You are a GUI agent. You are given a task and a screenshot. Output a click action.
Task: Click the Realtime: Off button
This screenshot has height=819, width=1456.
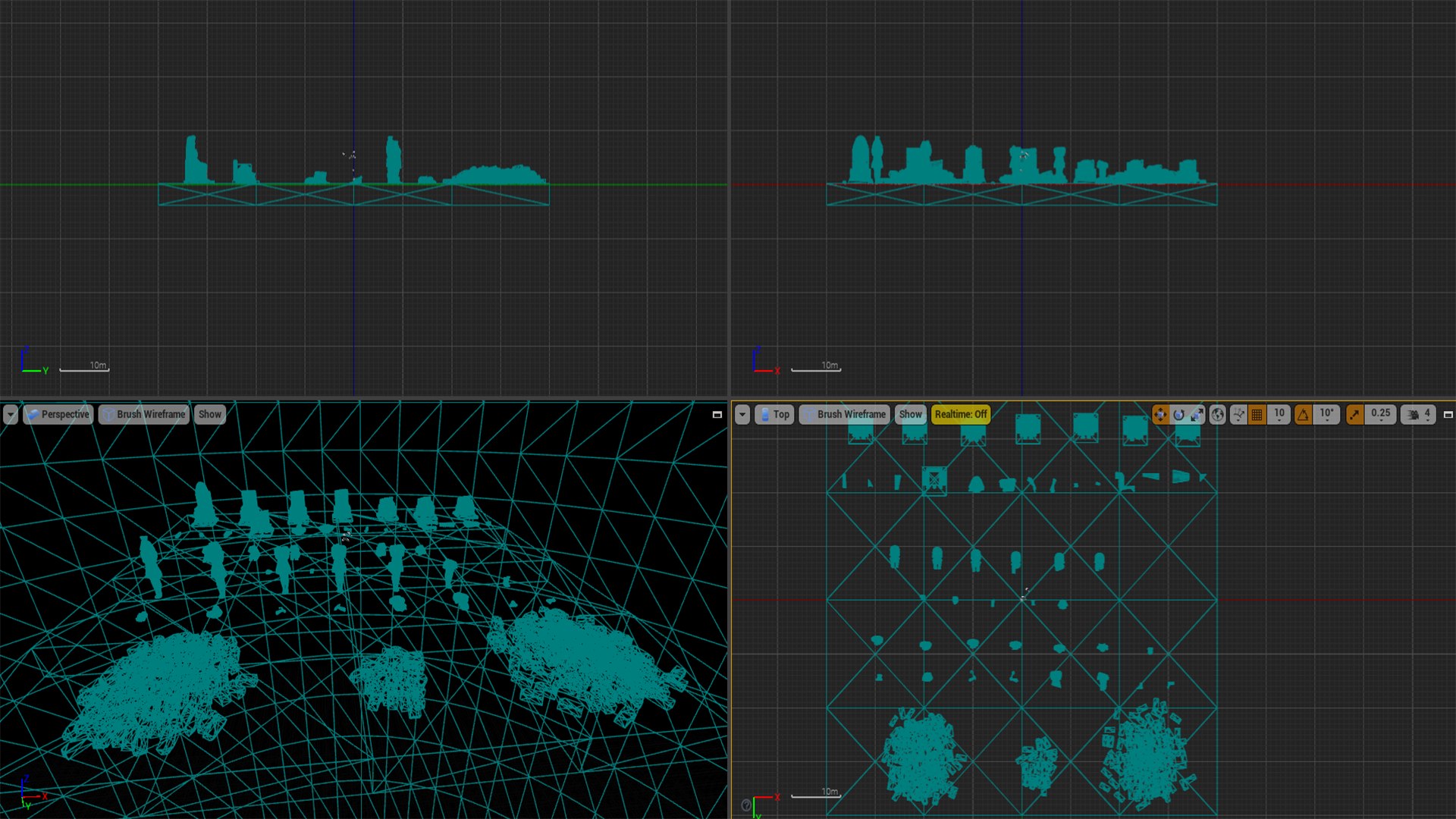(x=960, y=414)
